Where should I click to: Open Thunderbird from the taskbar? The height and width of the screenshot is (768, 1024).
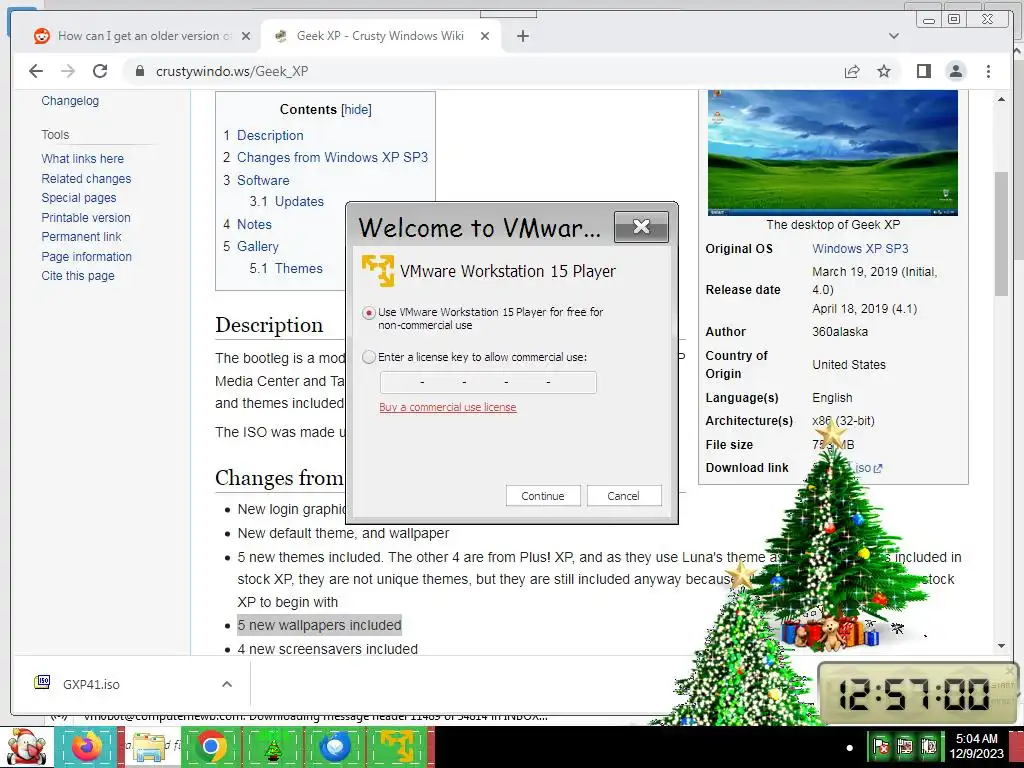pyautogui.click(x=335, y=747)
